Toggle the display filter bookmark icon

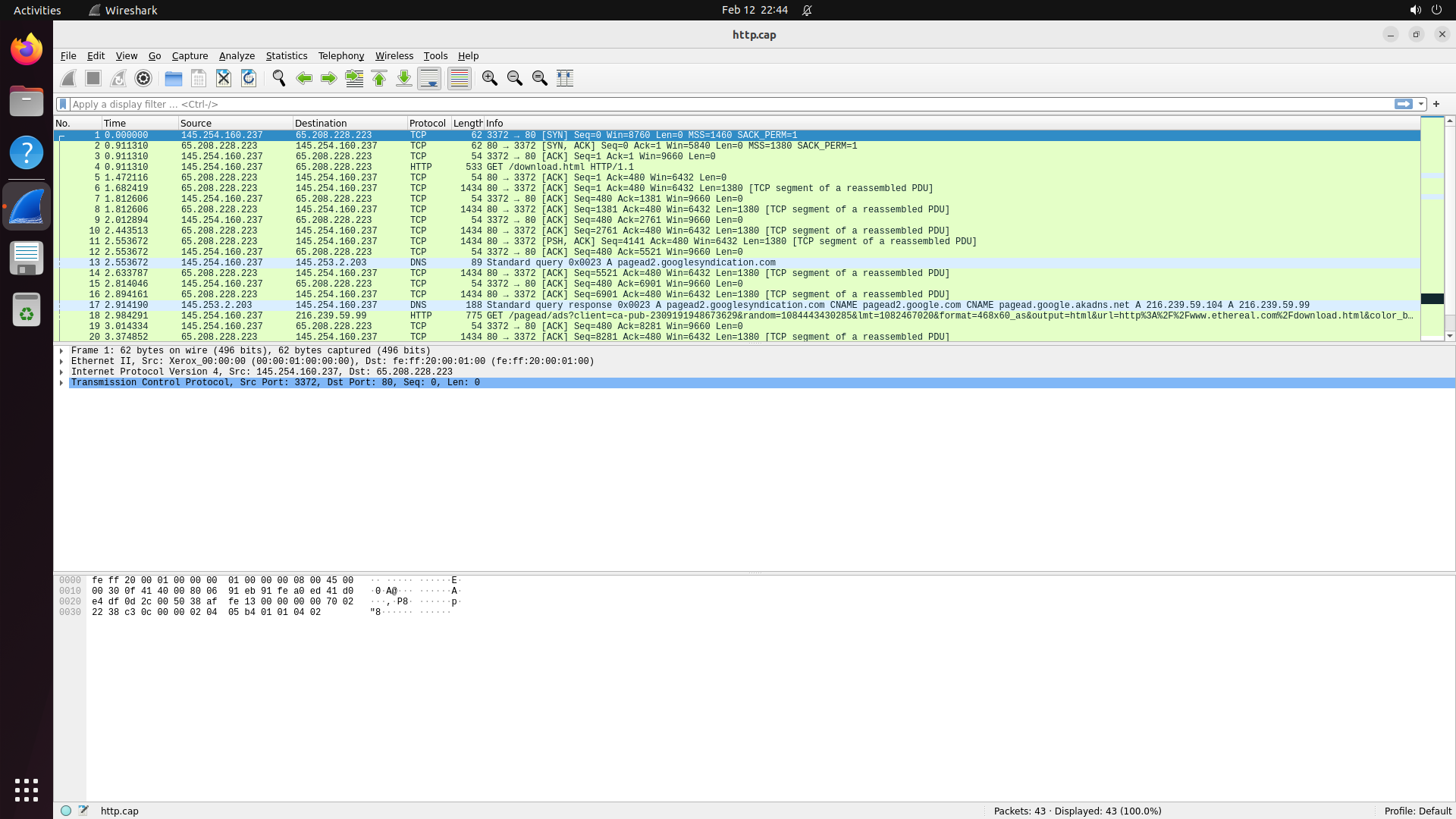point(64,104)
